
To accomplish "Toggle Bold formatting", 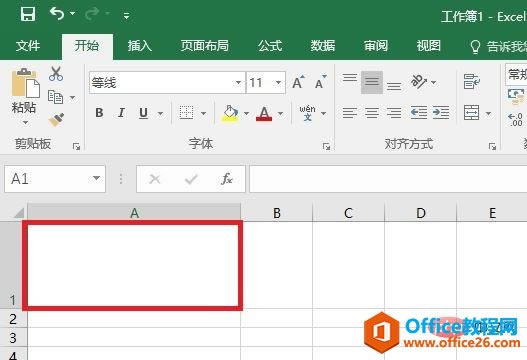I will [99, 113].
